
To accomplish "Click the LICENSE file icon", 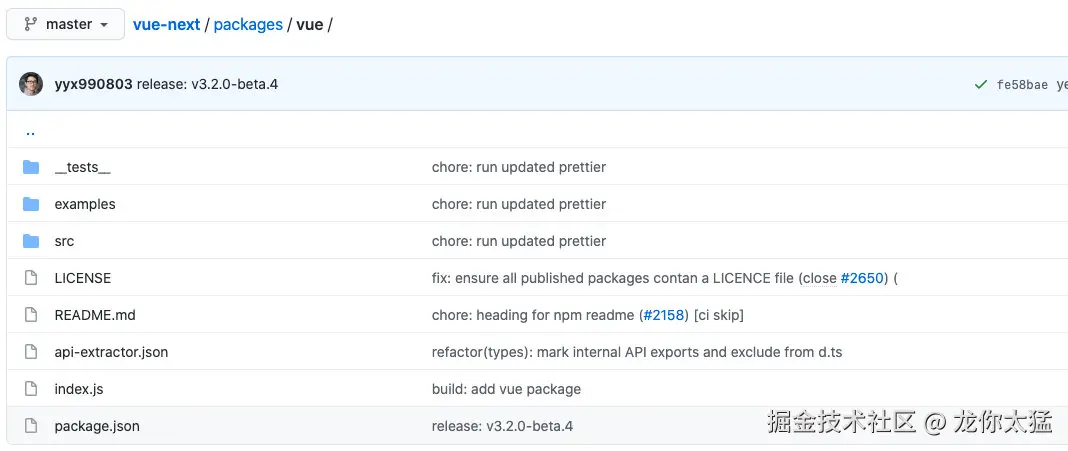I will (31, 278).
